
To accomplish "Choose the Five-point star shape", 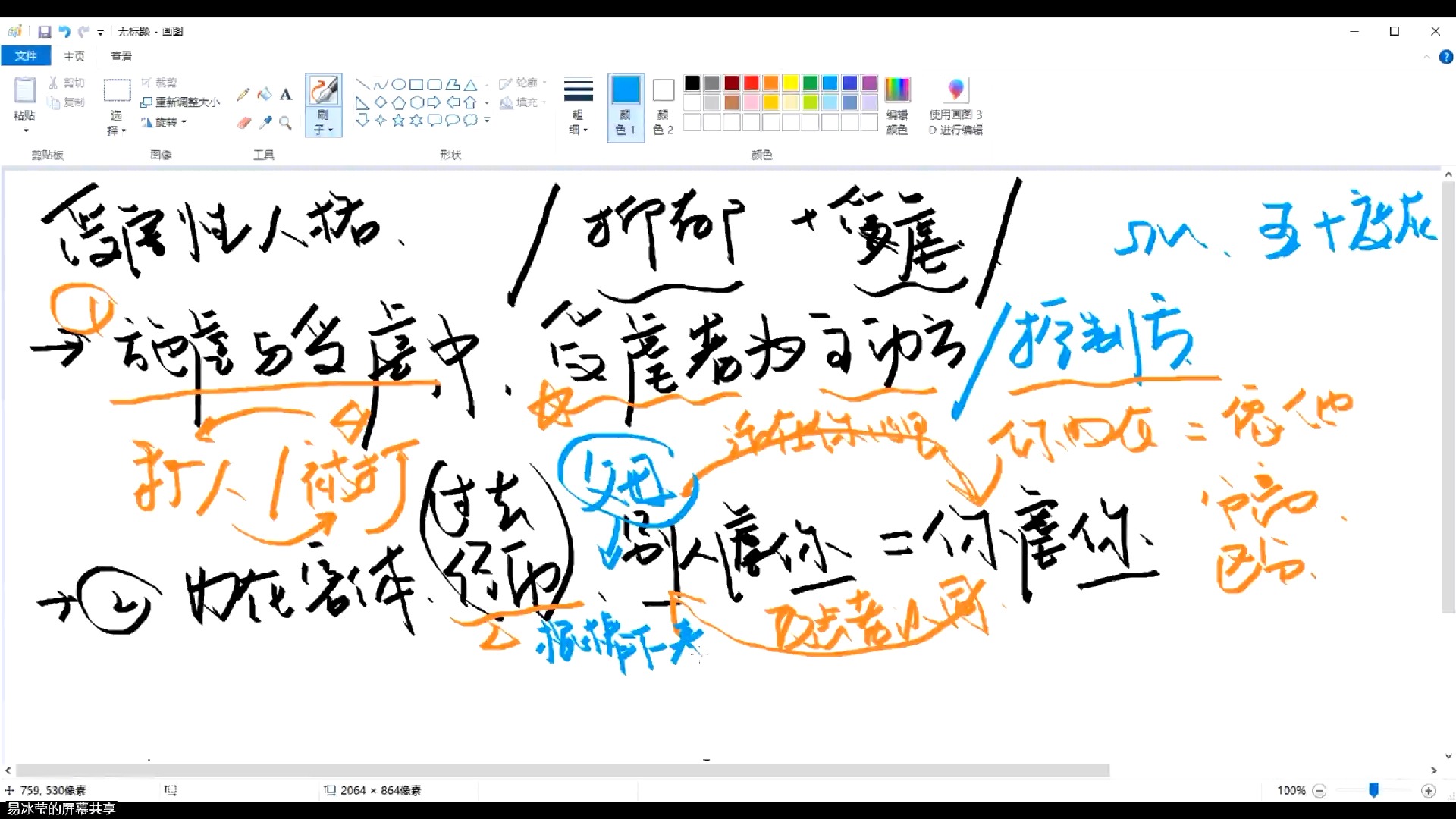I will tap(399, 120).
